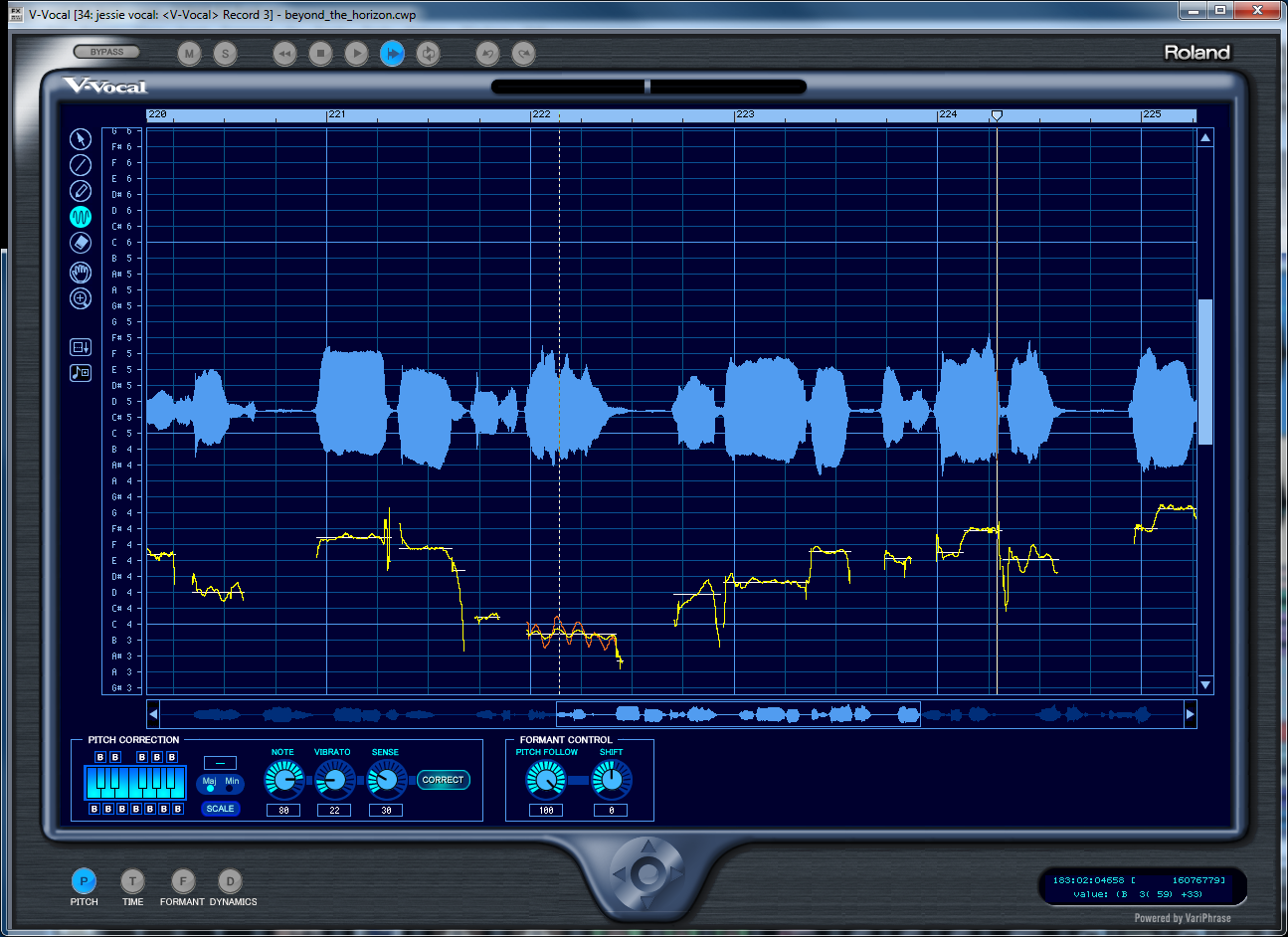Open the scale key selector box above Maj/Min

coord(220,763)
